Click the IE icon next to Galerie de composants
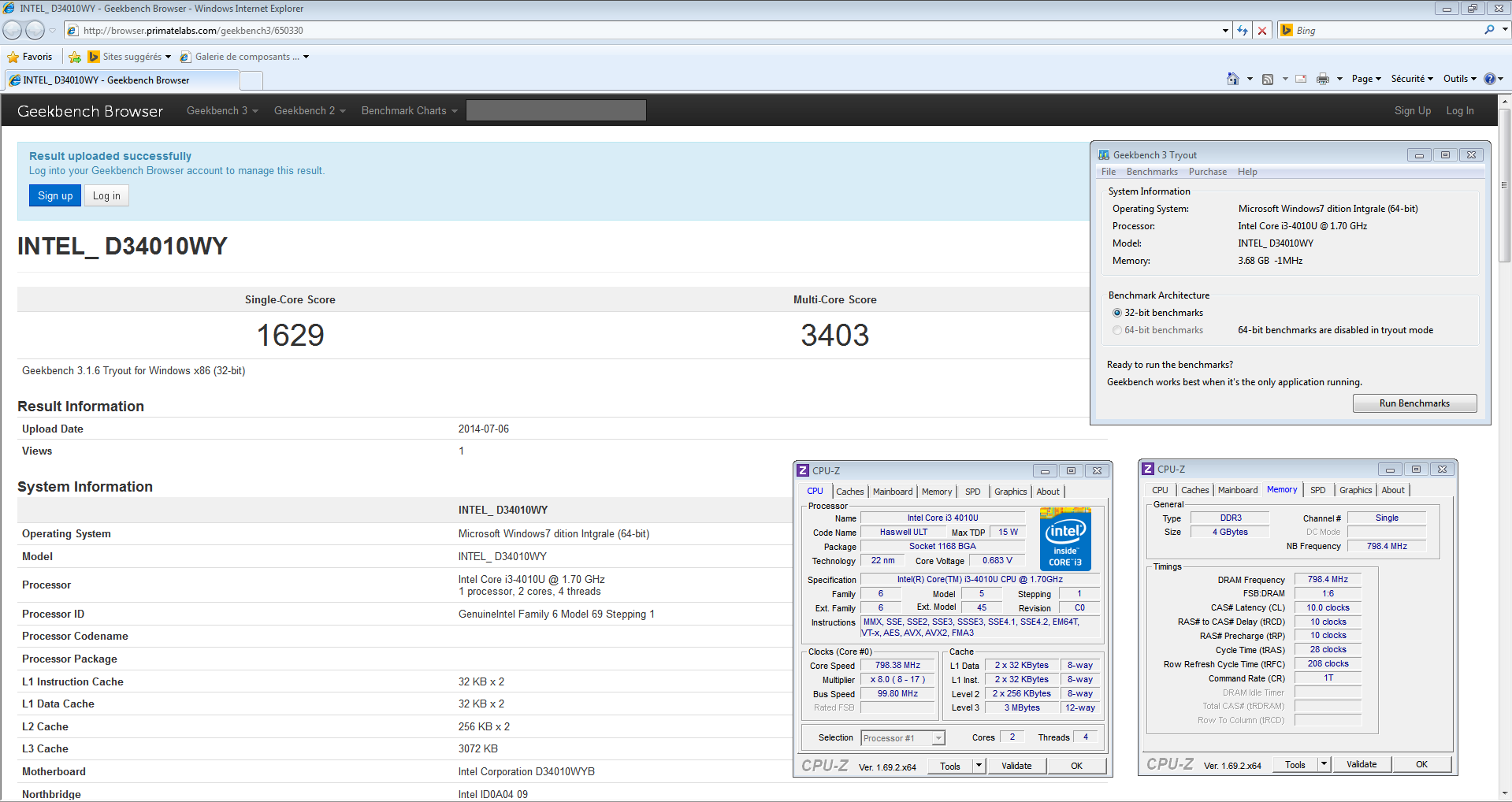Screen dimensions: 1512x802 185,57
